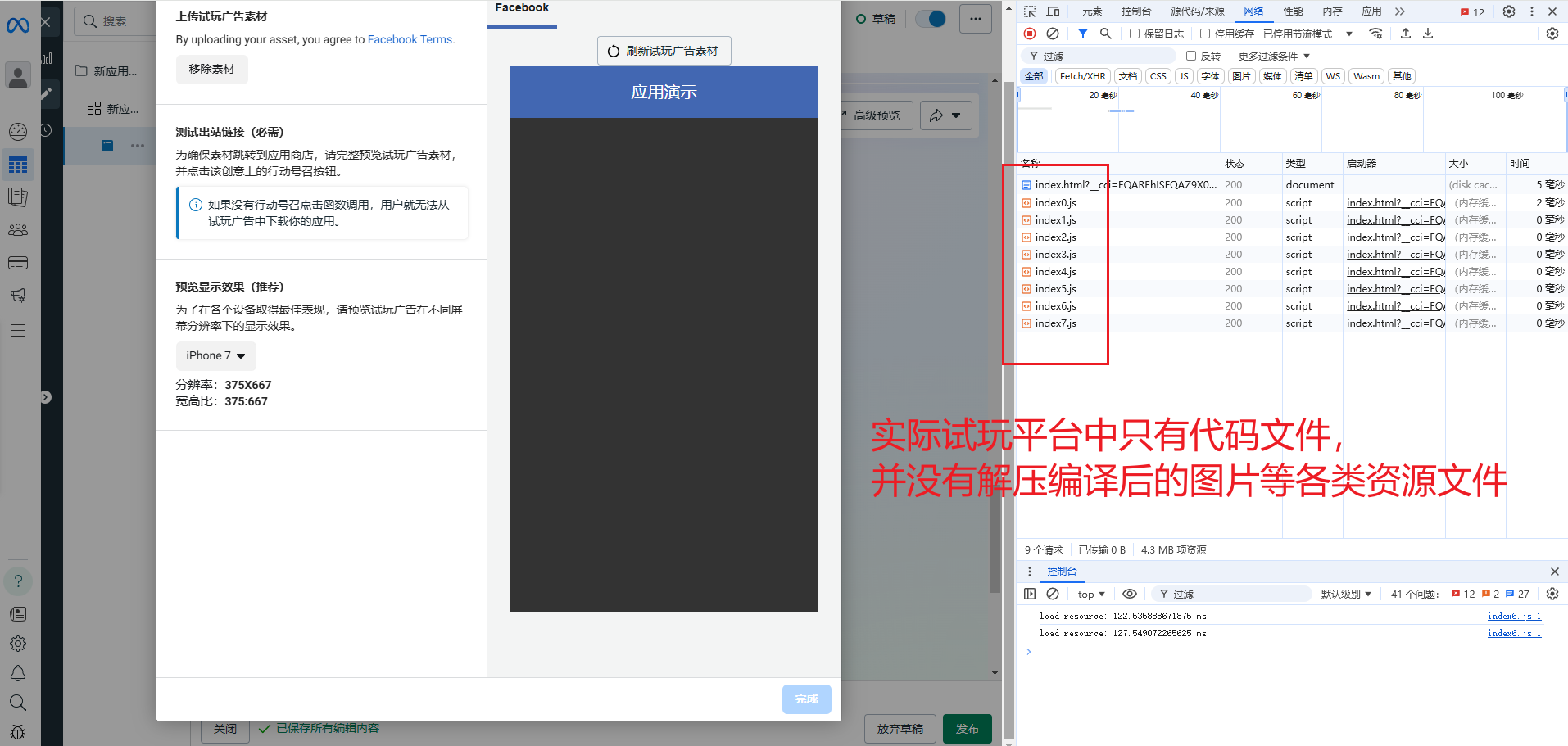Open the console drawer three-dot menu
Screen dimensions: 1568x746
tap(1030, 572)
